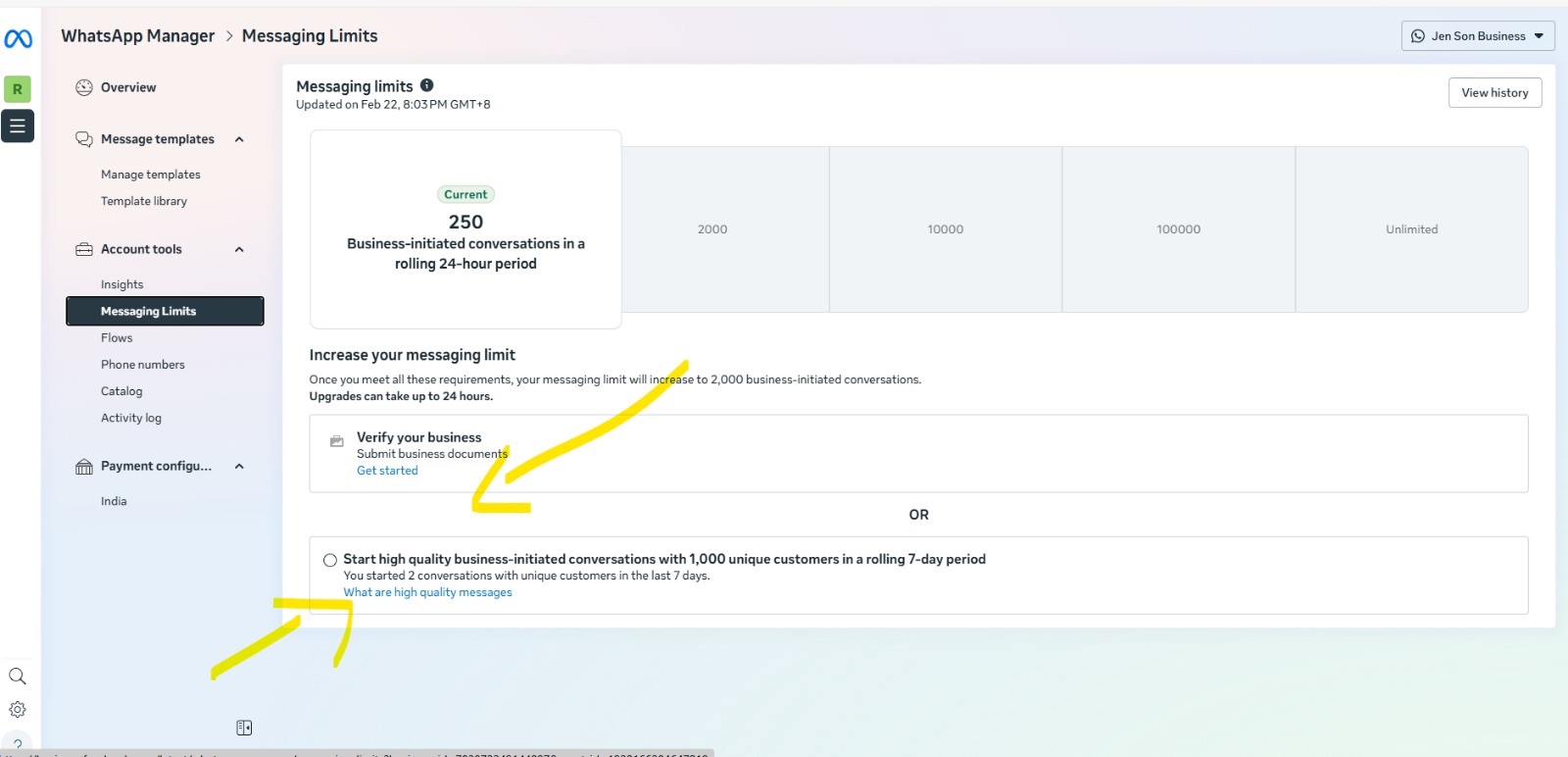Click the View history button
1568x757 pixels.
click(1494, 93)
